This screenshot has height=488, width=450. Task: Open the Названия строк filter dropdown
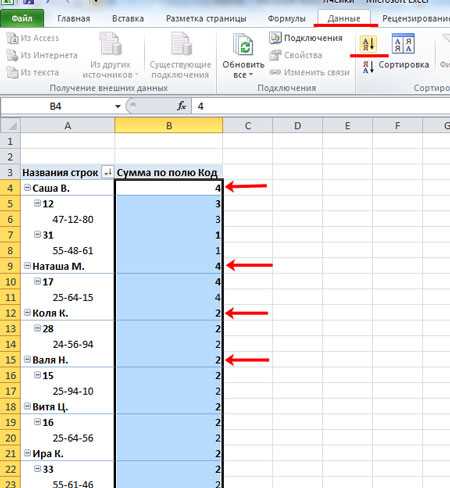(x=107, y=172)
